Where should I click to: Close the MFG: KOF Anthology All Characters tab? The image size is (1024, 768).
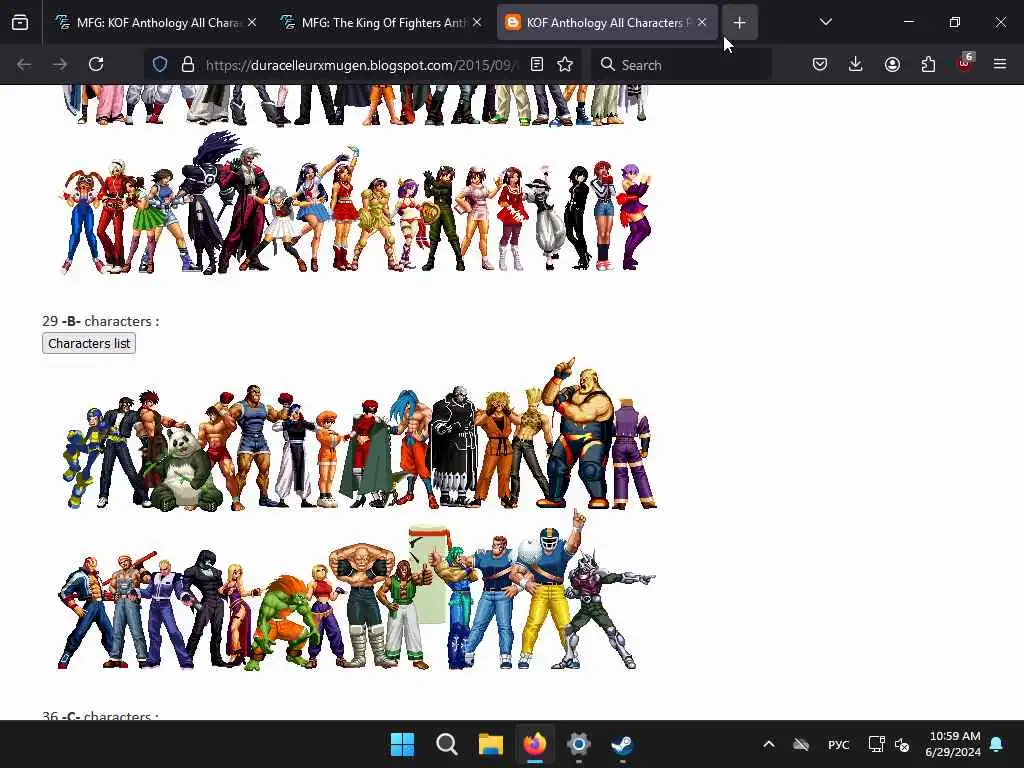tap(252, 23)
